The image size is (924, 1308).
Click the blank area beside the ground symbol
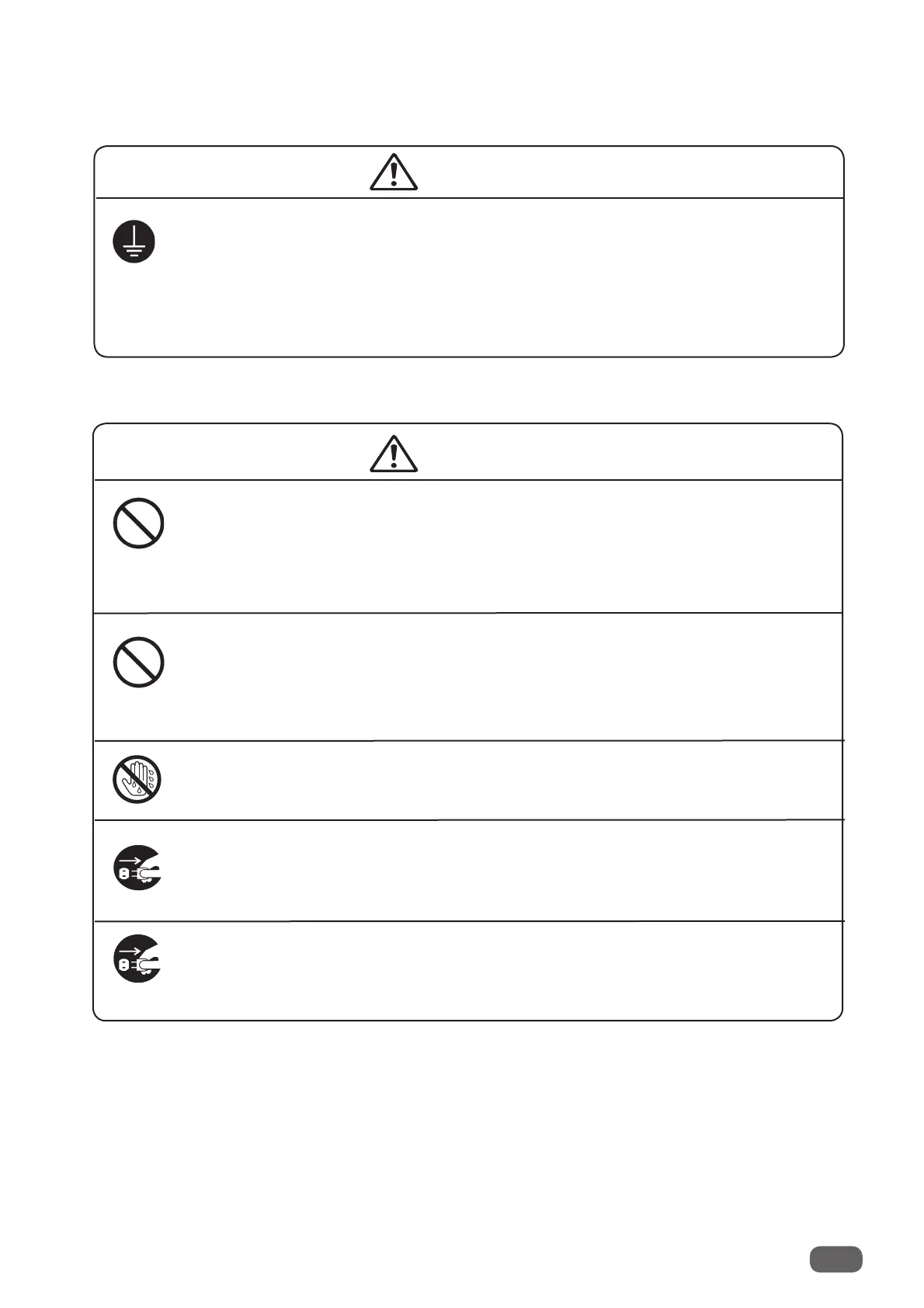(x=497, y=277)
